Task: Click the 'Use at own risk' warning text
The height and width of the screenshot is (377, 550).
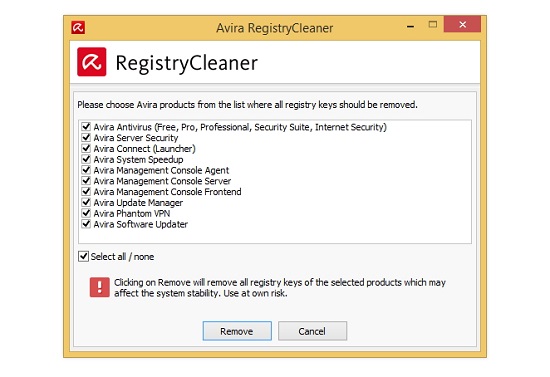Action: pos(255,293)
